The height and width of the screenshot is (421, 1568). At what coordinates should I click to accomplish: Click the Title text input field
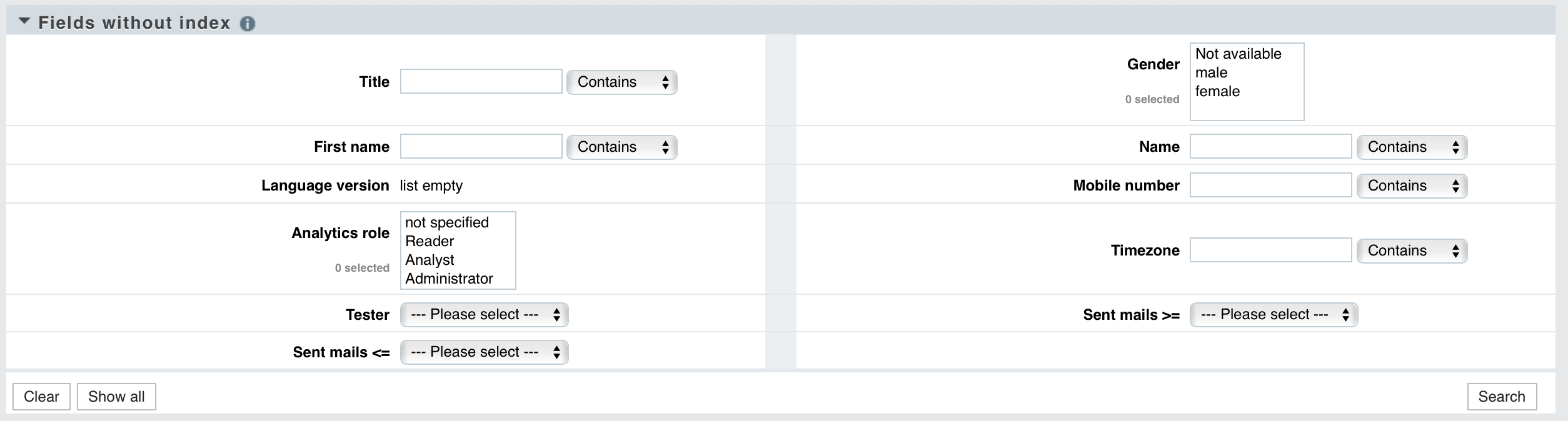tap(481, 81)
